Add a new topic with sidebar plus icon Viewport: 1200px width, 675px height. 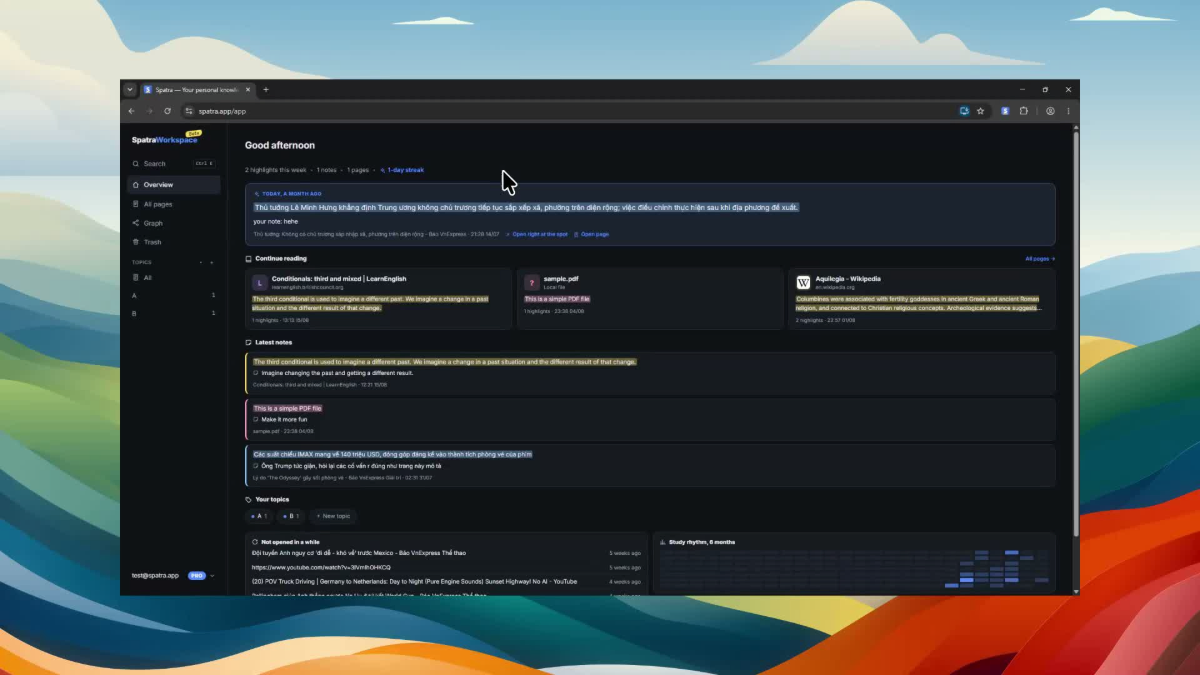212,262
